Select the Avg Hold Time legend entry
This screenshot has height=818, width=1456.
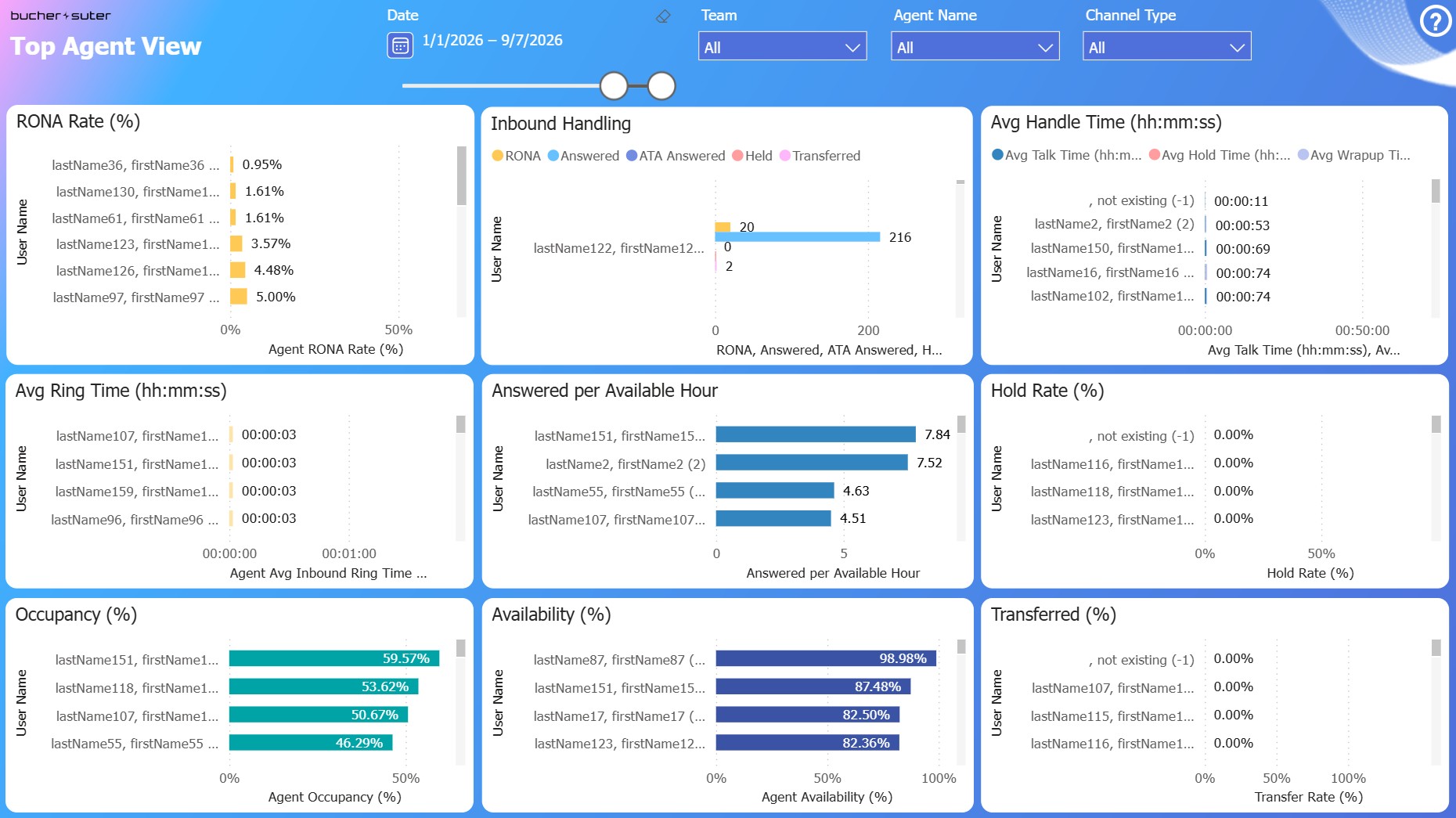(x=1220, y=155)
